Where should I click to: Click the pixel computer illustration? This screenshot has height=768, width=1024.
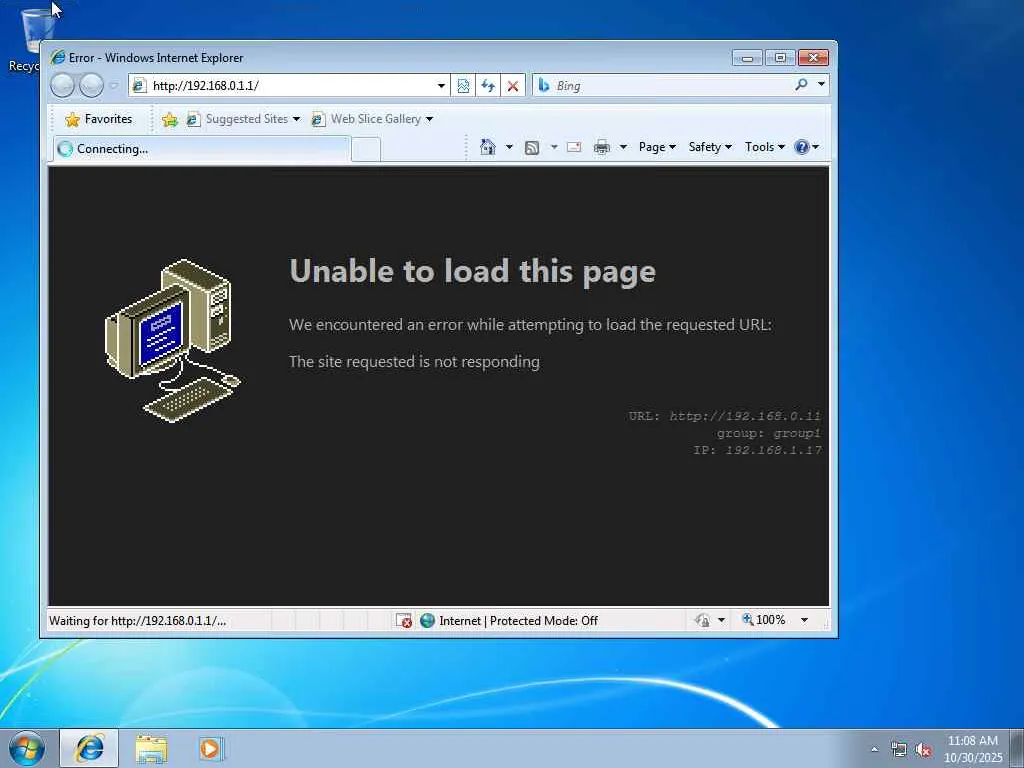[173, 341]
